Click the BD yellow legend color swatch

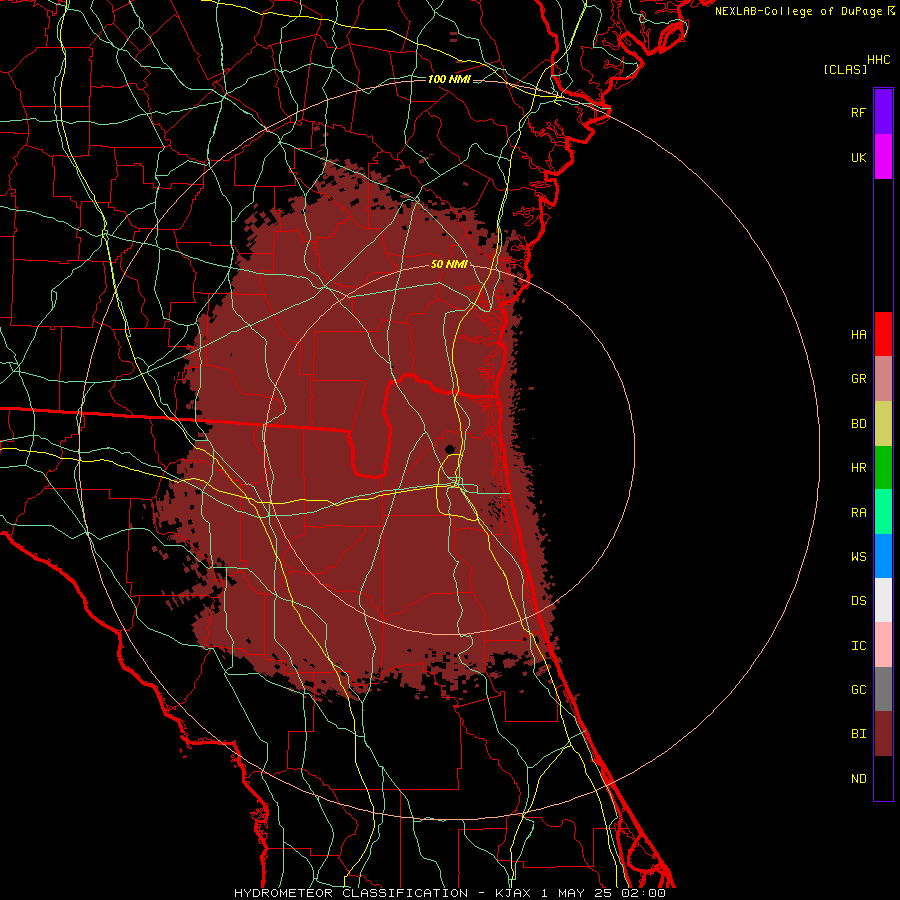pyautogui.click(x=883, y=423)
